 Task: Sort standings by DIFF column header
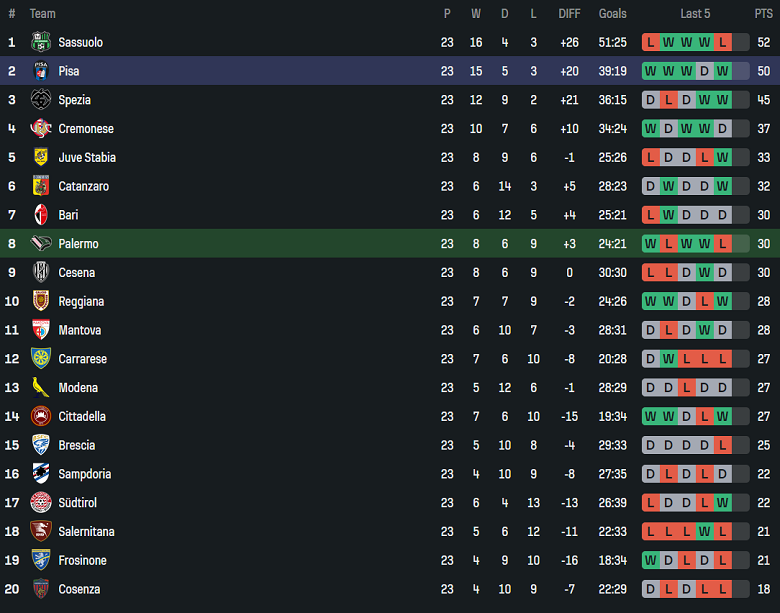coord(569,14)
